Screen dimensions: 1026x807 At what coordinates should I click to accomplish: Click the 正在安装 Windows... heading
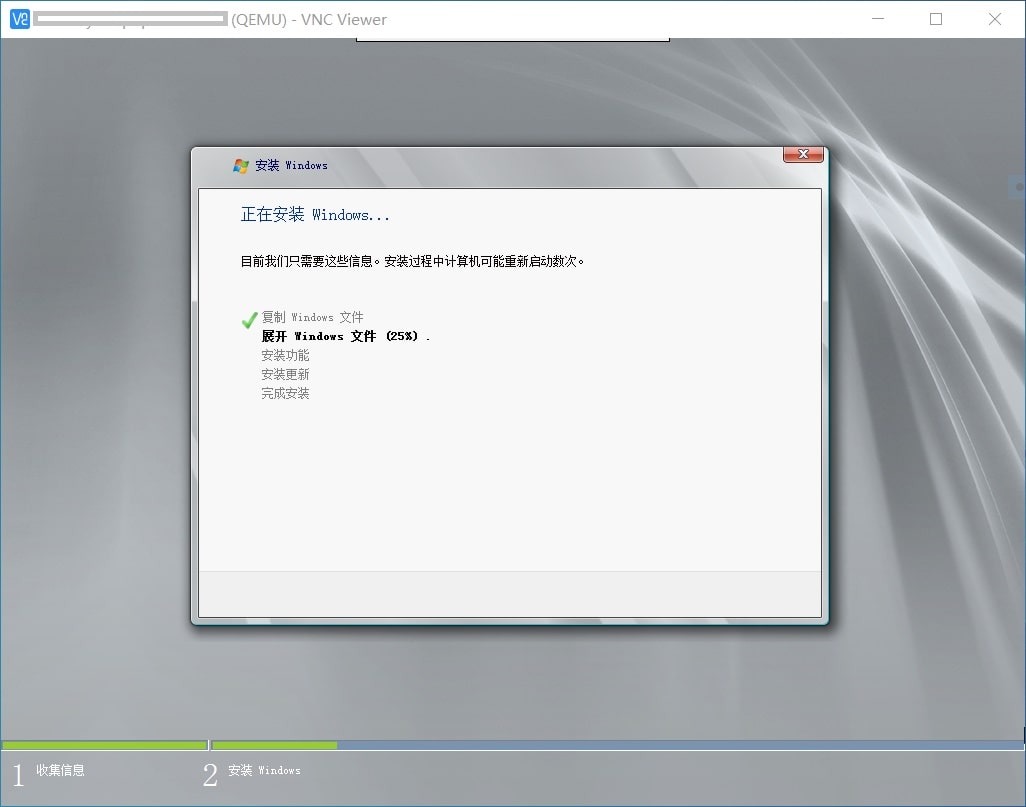(315, 215)
